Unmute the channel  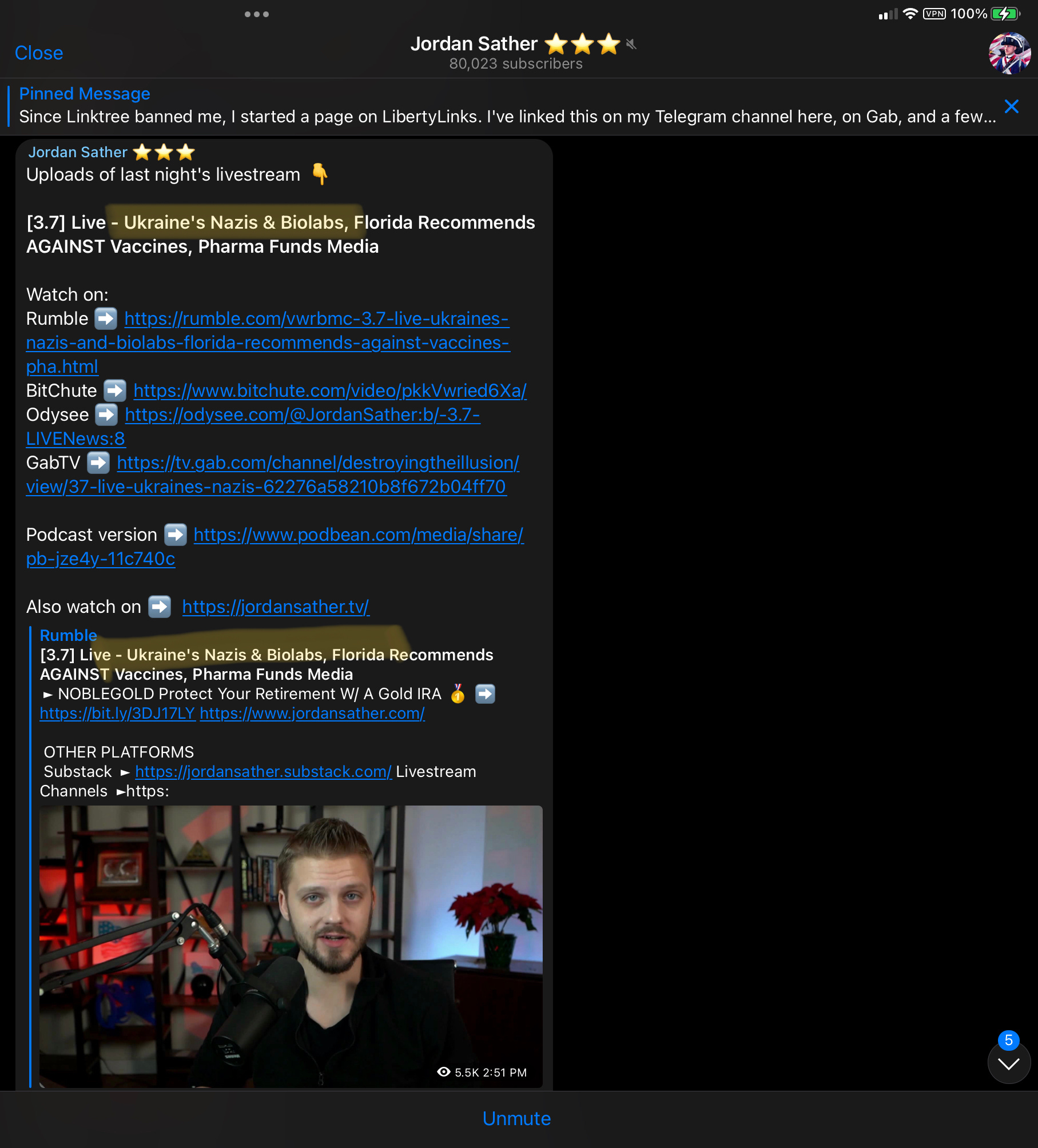[x=516, y=1118]
